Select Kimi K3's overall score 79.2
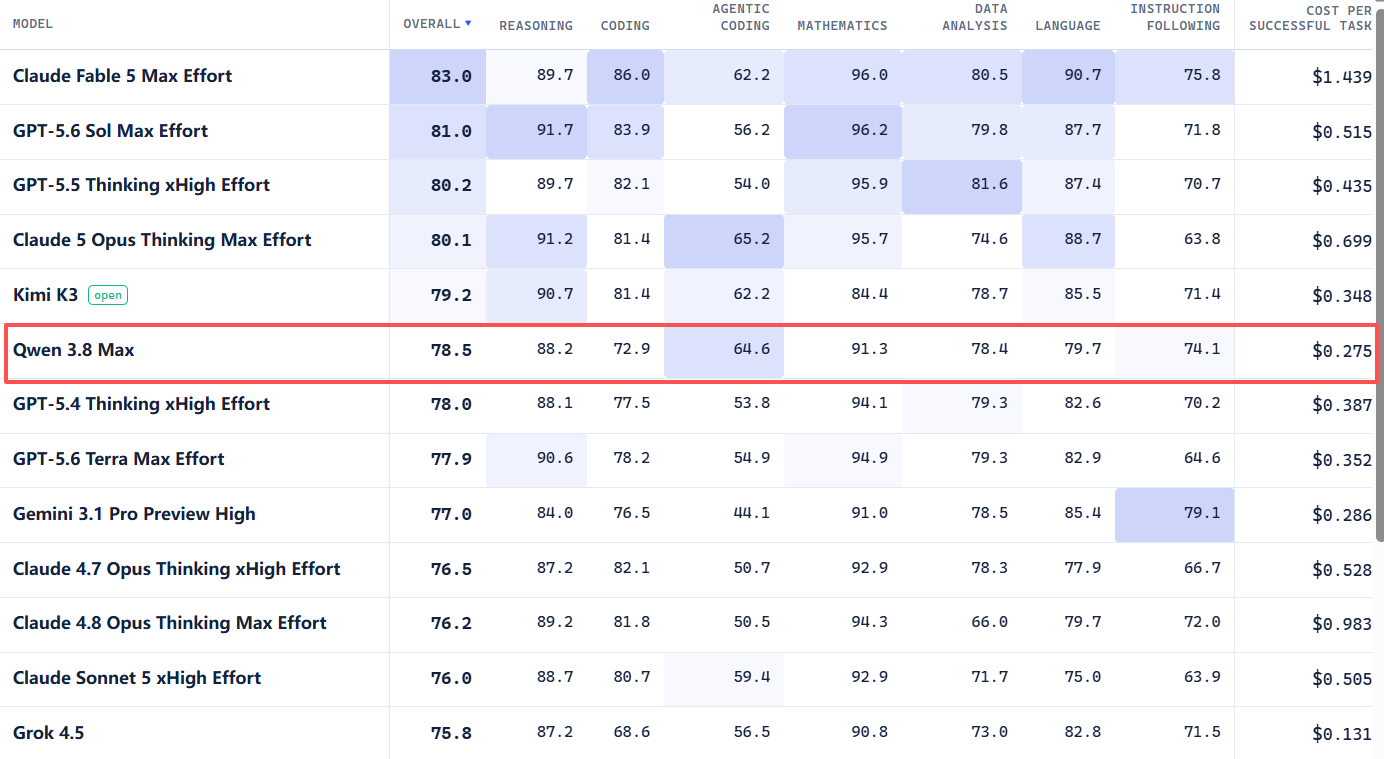Screen dimensions: 1384x759 (x=451, y=295)
